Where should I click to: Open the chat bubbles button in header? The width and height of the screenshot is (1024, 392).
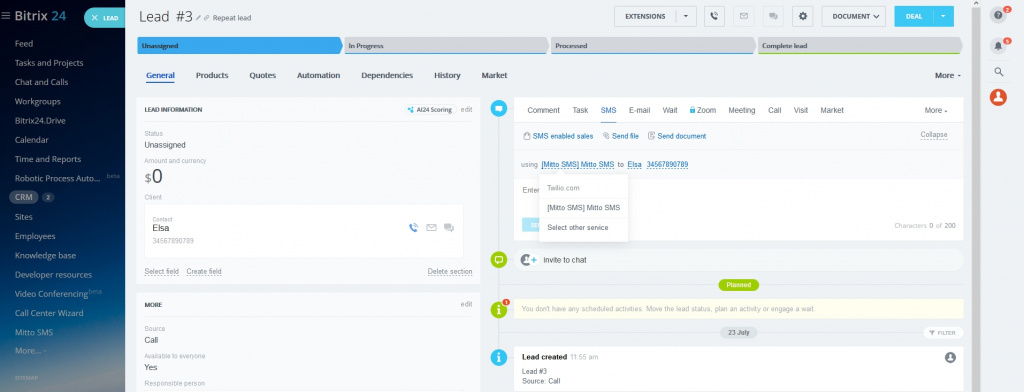click(773, 16)
